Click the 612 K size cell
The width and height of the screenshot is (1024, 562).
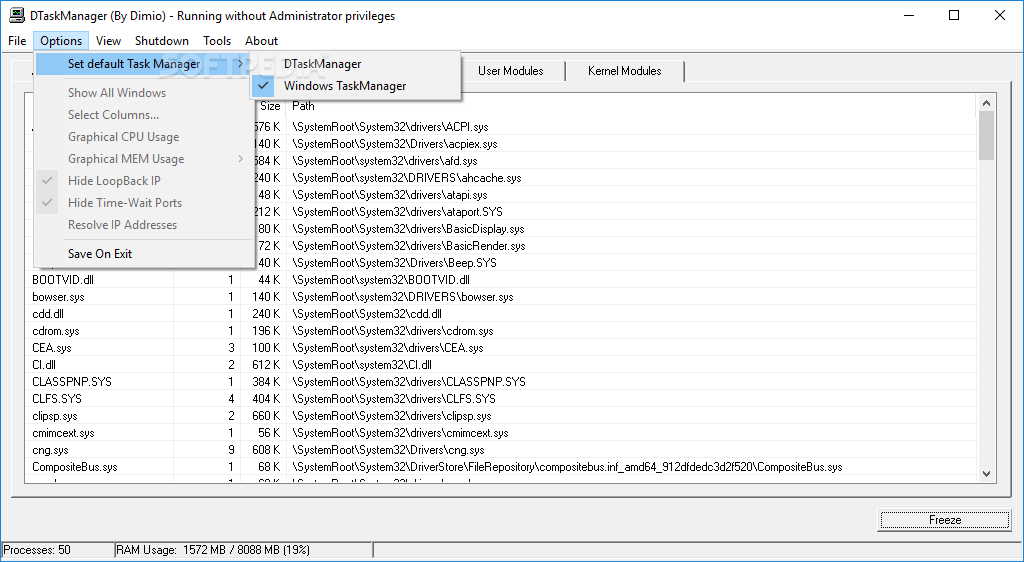[x=266, y=365]
